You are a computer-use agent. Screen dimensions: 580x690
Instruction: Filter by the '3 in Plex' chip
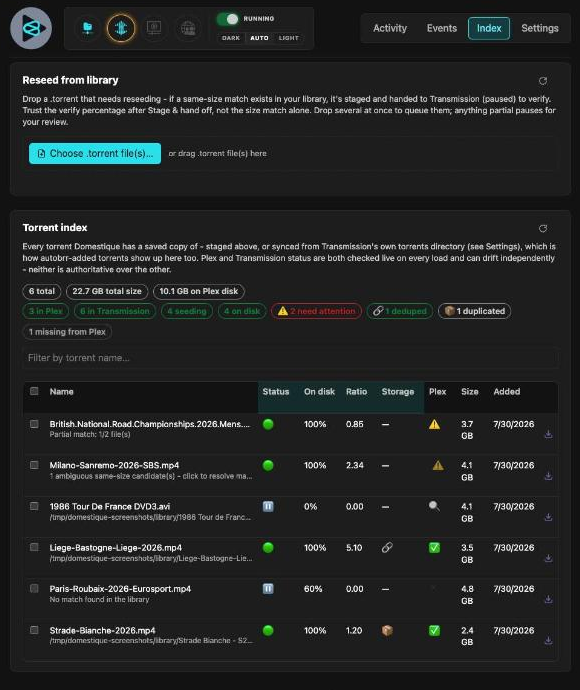tap(46, 311)
